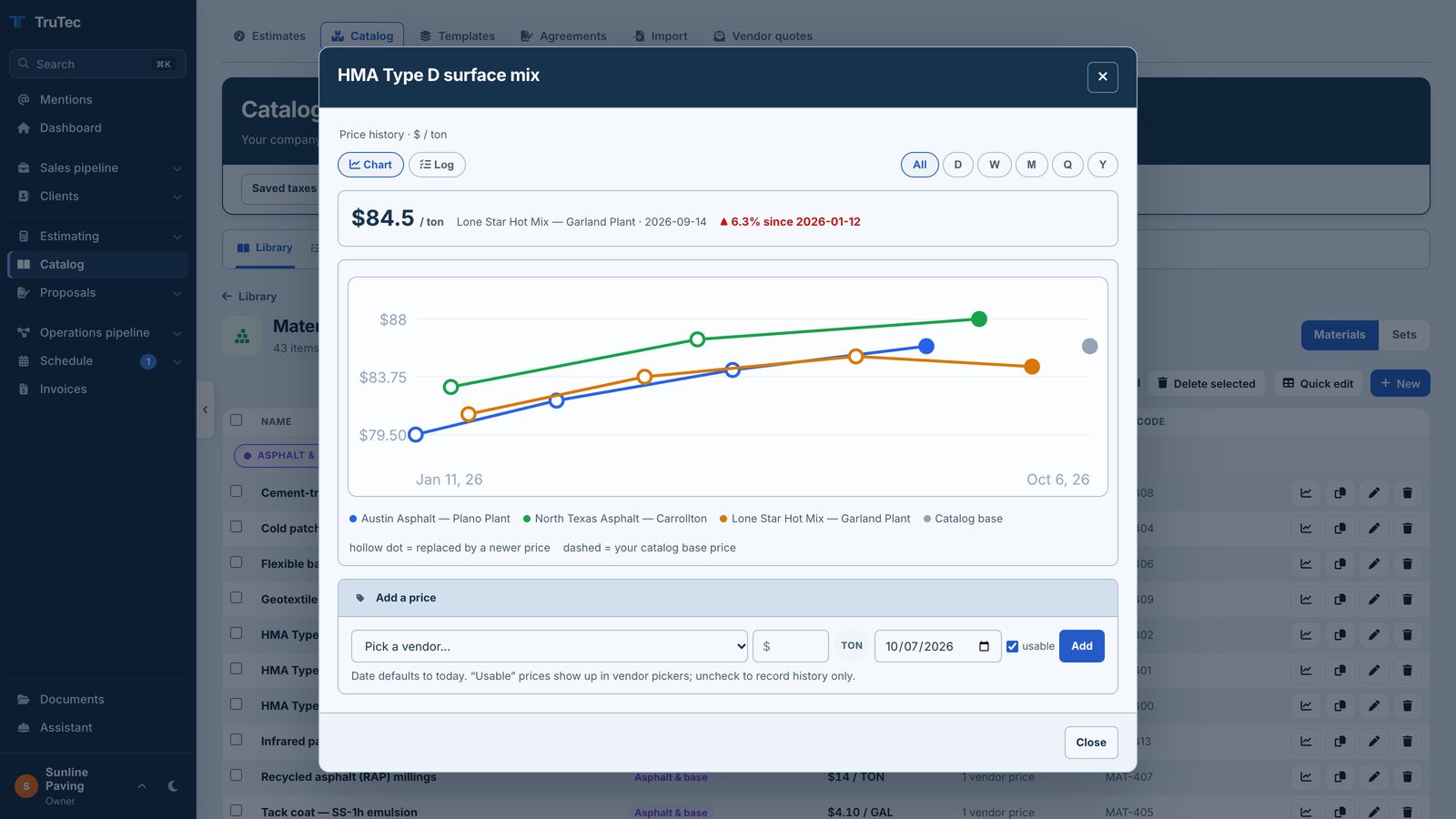Click duplicate icon in Geotextile row
Viewport: 1456px width, 819px height.
(1340, 600)
